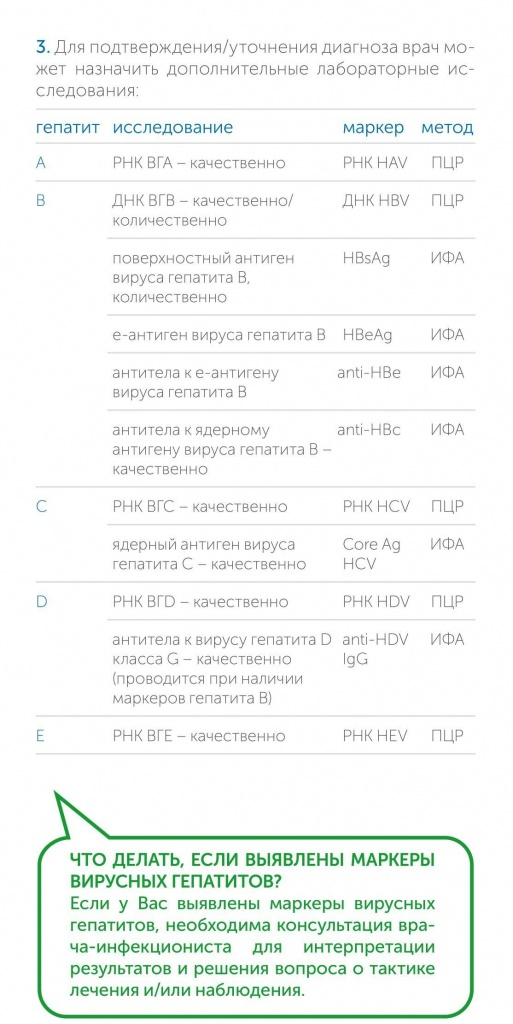Click the 'HBsAg' marker text

[365, 258]
